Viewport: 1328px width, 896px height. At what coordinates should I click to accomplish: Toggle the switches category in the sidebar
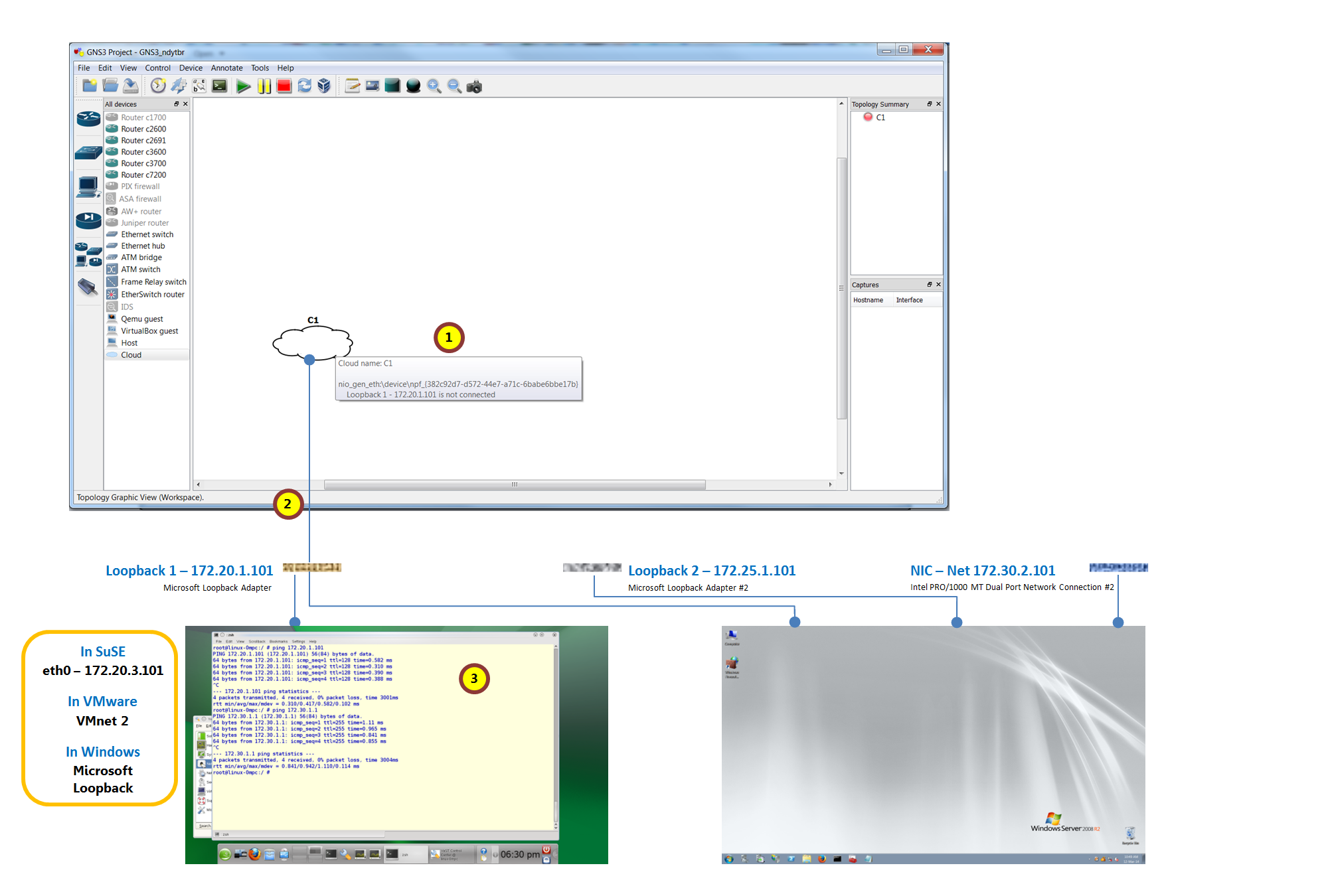pos(88,153)
